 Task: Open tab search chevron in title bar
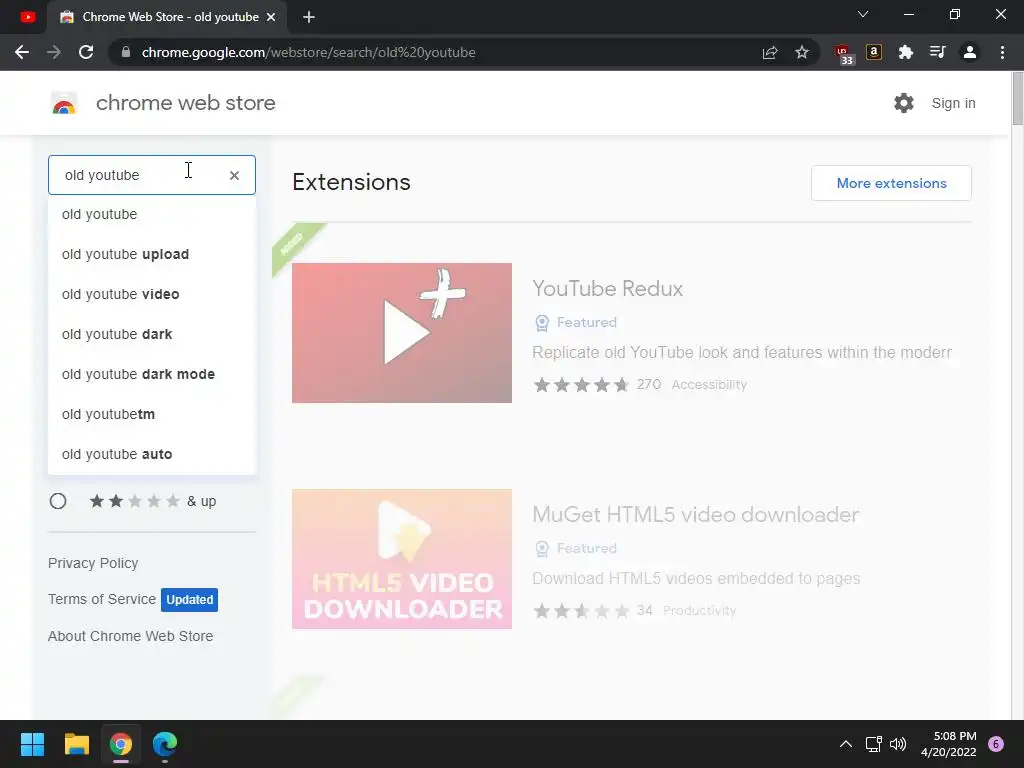863,14
